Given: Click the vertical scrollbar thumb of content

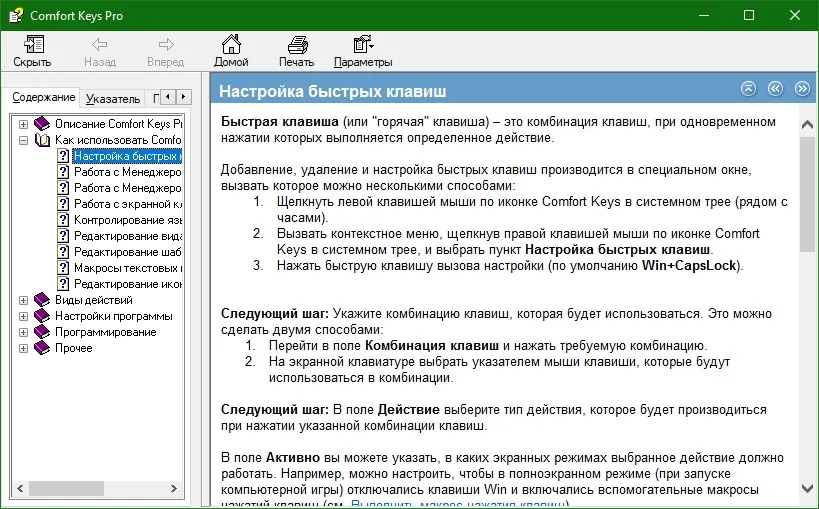Looking at the screenshot, I should 808,193.
